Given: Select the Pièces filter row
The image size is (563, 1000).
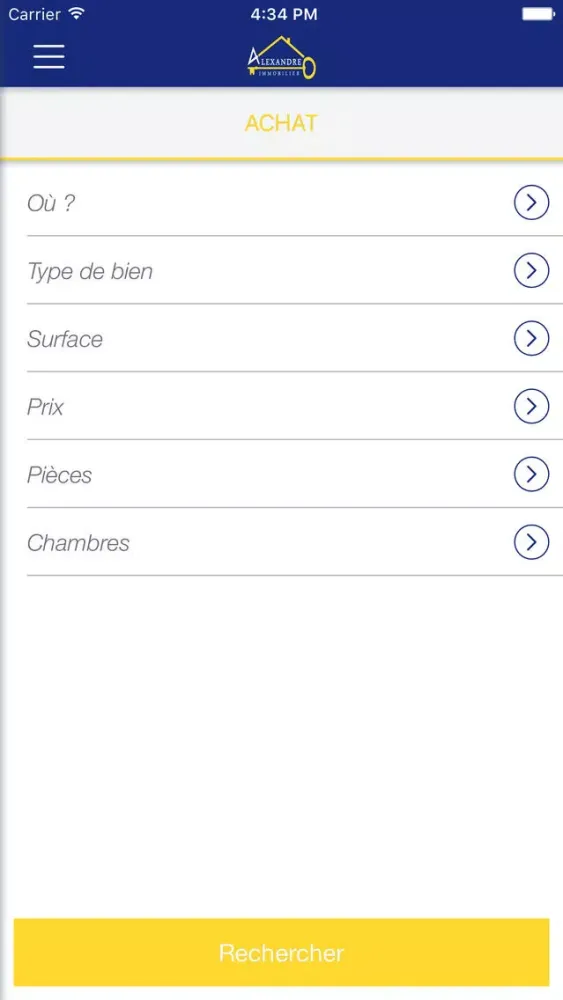Looking at the screenshot, I should pyautogui.click(x=295, y=474).
